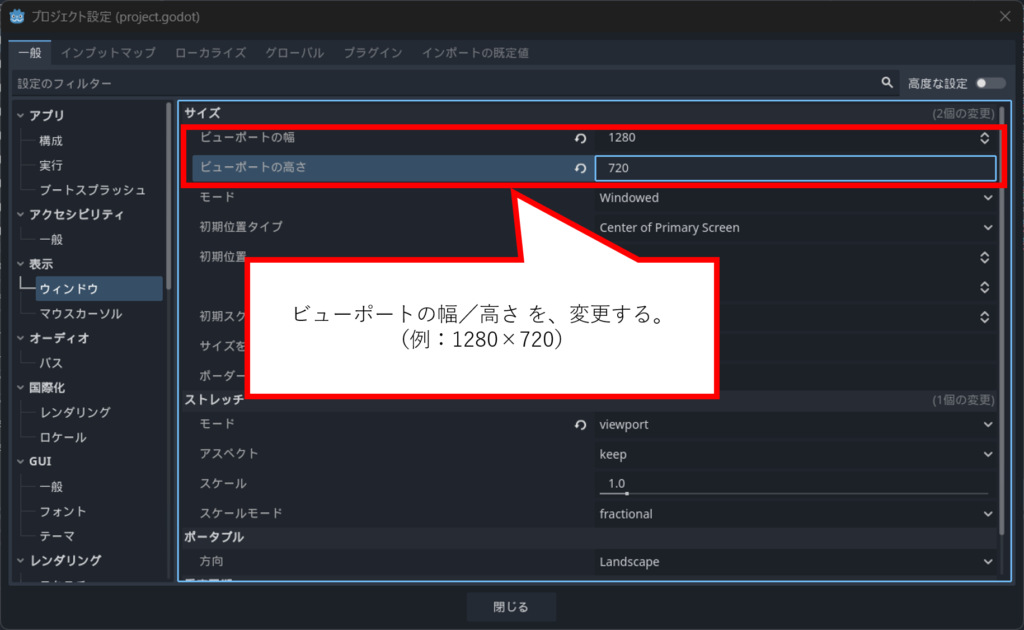Open the fractional scale mode dropdown
Screen dimensions: 1024x630
pyautogui.click(x=795, y=514)
